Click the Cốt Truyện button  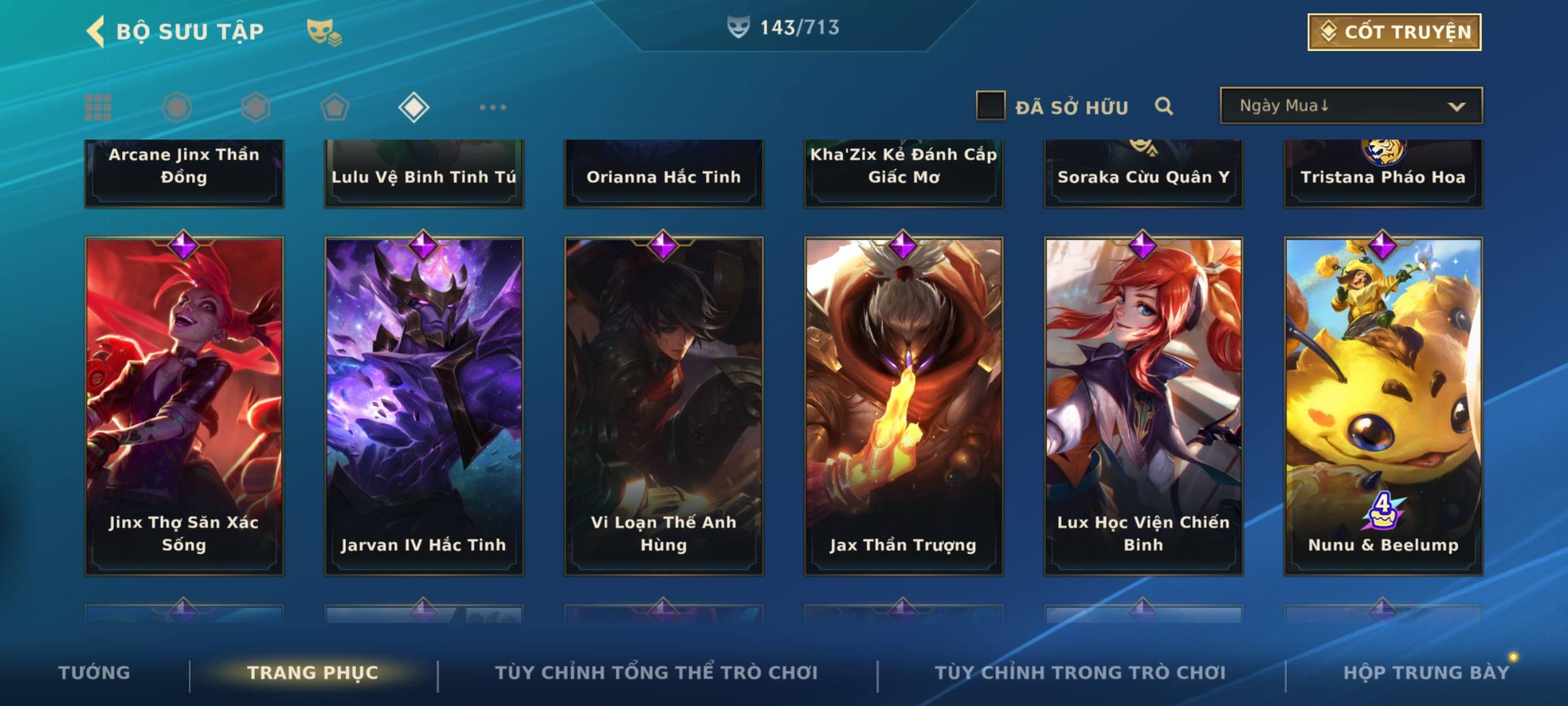click(1394, 31)
